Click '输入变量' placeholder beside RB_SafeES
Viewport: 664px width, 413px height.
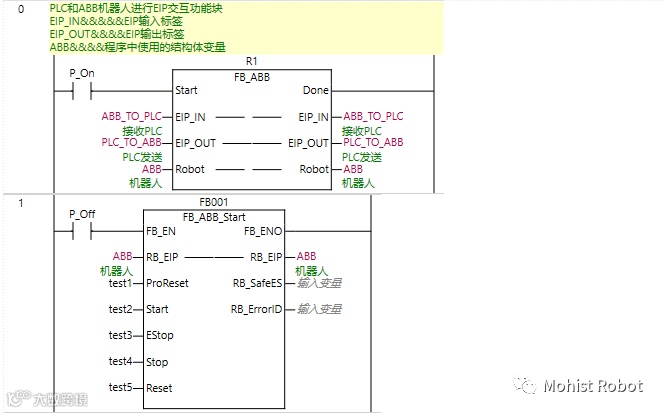click(x=319, y=283)
